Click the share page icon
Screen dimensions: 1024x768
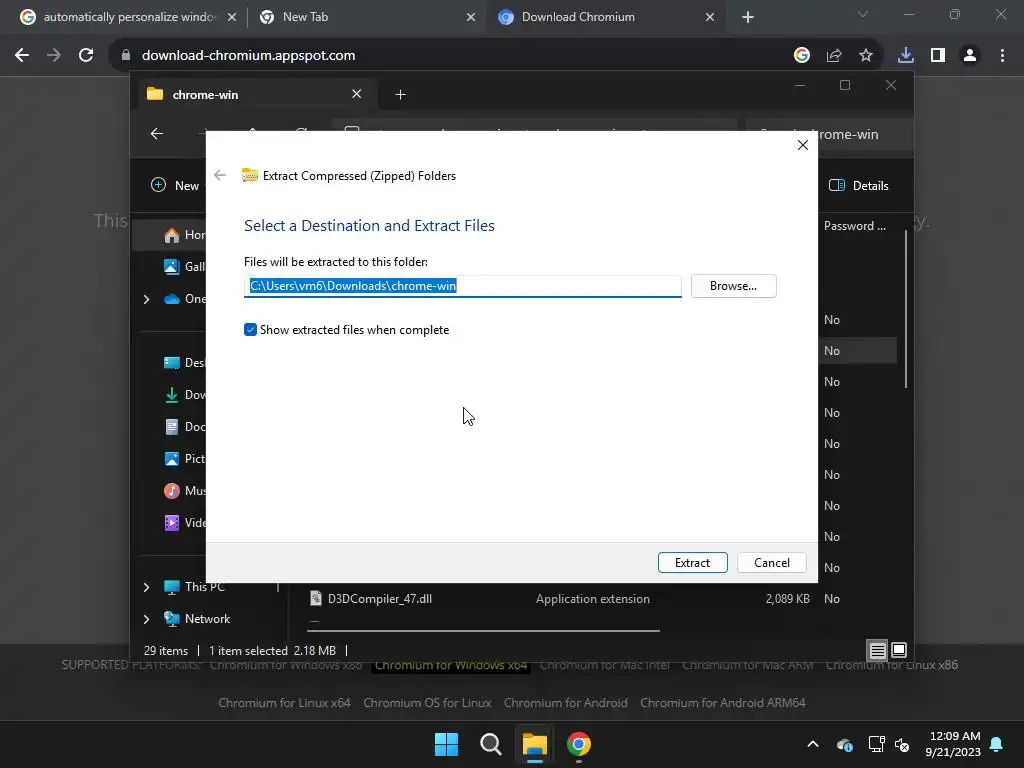834,56
